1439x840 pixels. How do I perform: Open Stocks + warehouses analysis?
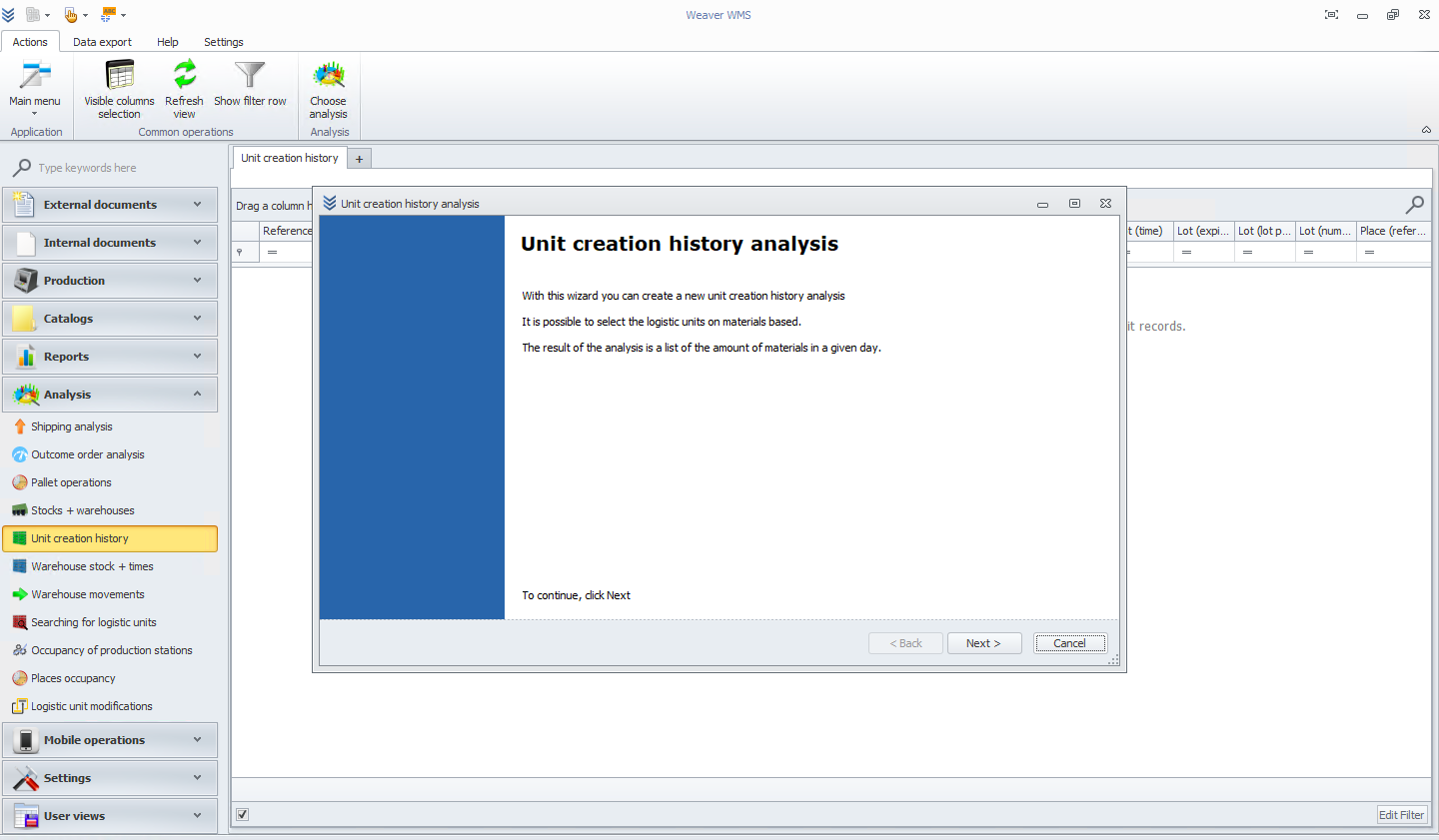[x=110, y=510]
